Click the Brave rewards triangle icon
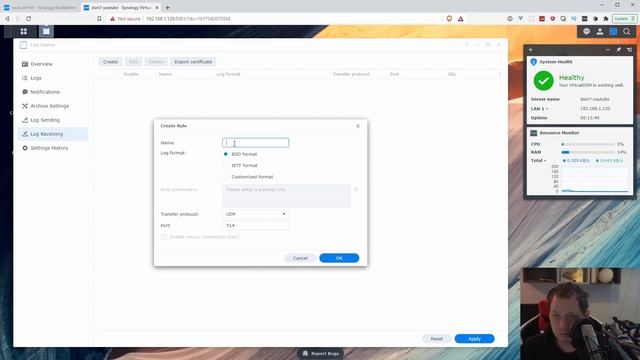The width and height of the screenshot is (640, 360). pos(460,19)
